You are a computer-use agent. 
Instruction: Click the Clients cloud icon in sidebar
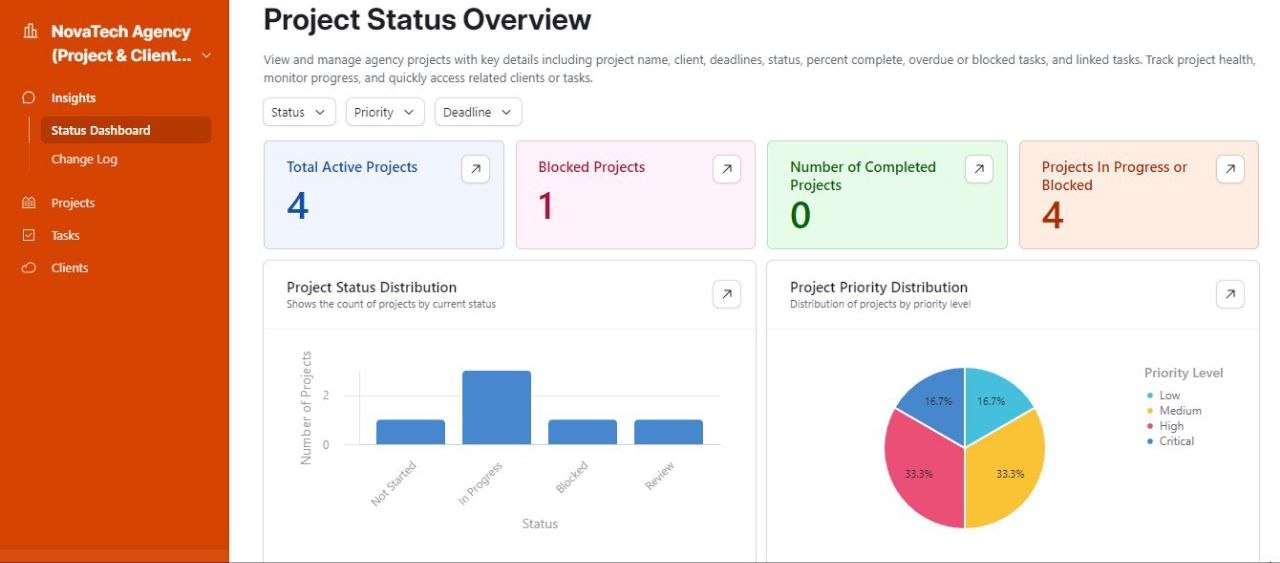pyautogui.click(x=29, y=268)
